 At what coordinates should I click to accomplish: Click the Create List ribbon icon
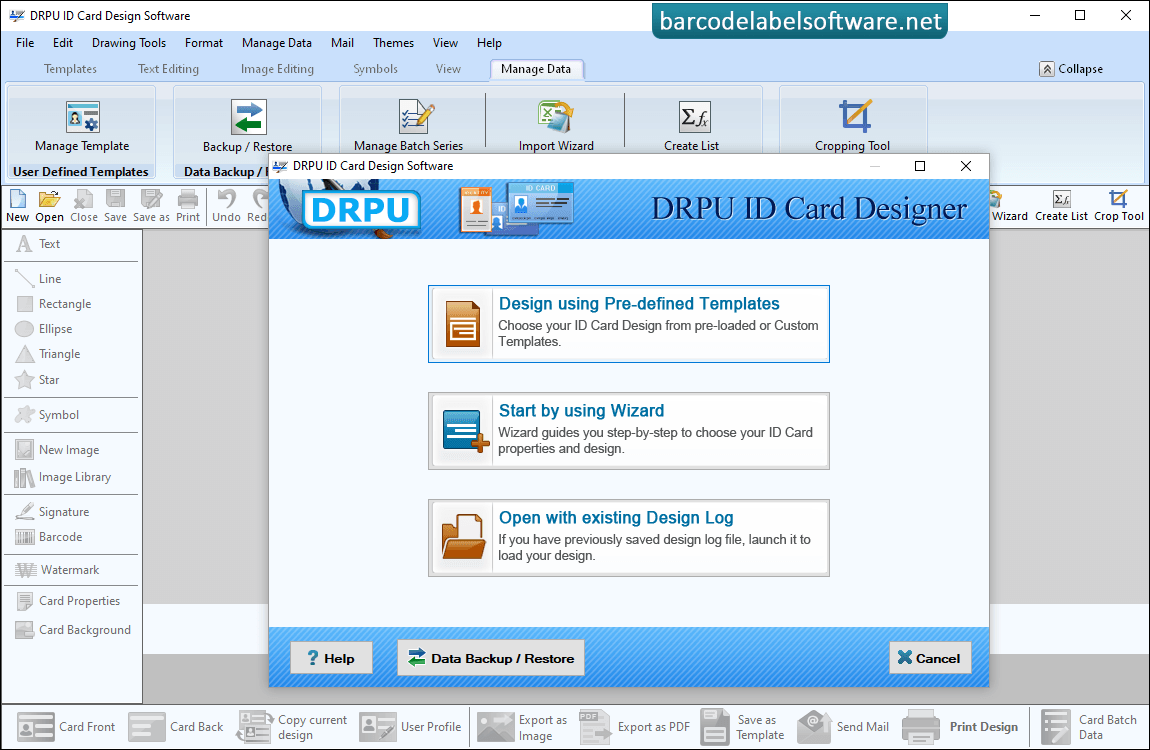692,126
